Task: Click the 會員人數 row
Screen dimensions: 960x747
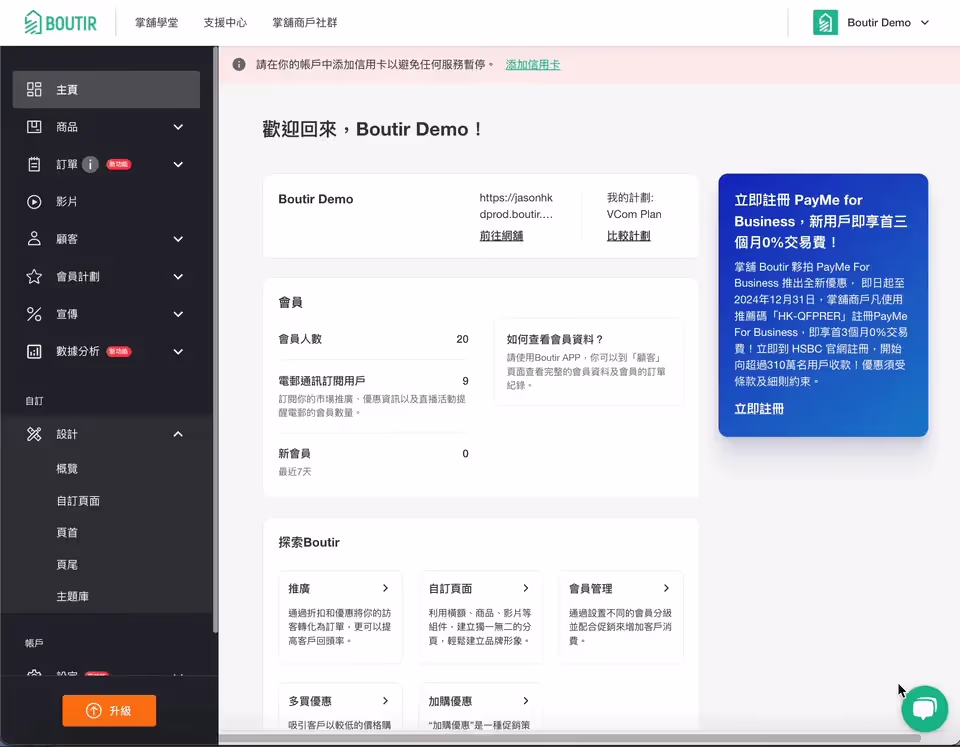Action: [x=373, y=339]
